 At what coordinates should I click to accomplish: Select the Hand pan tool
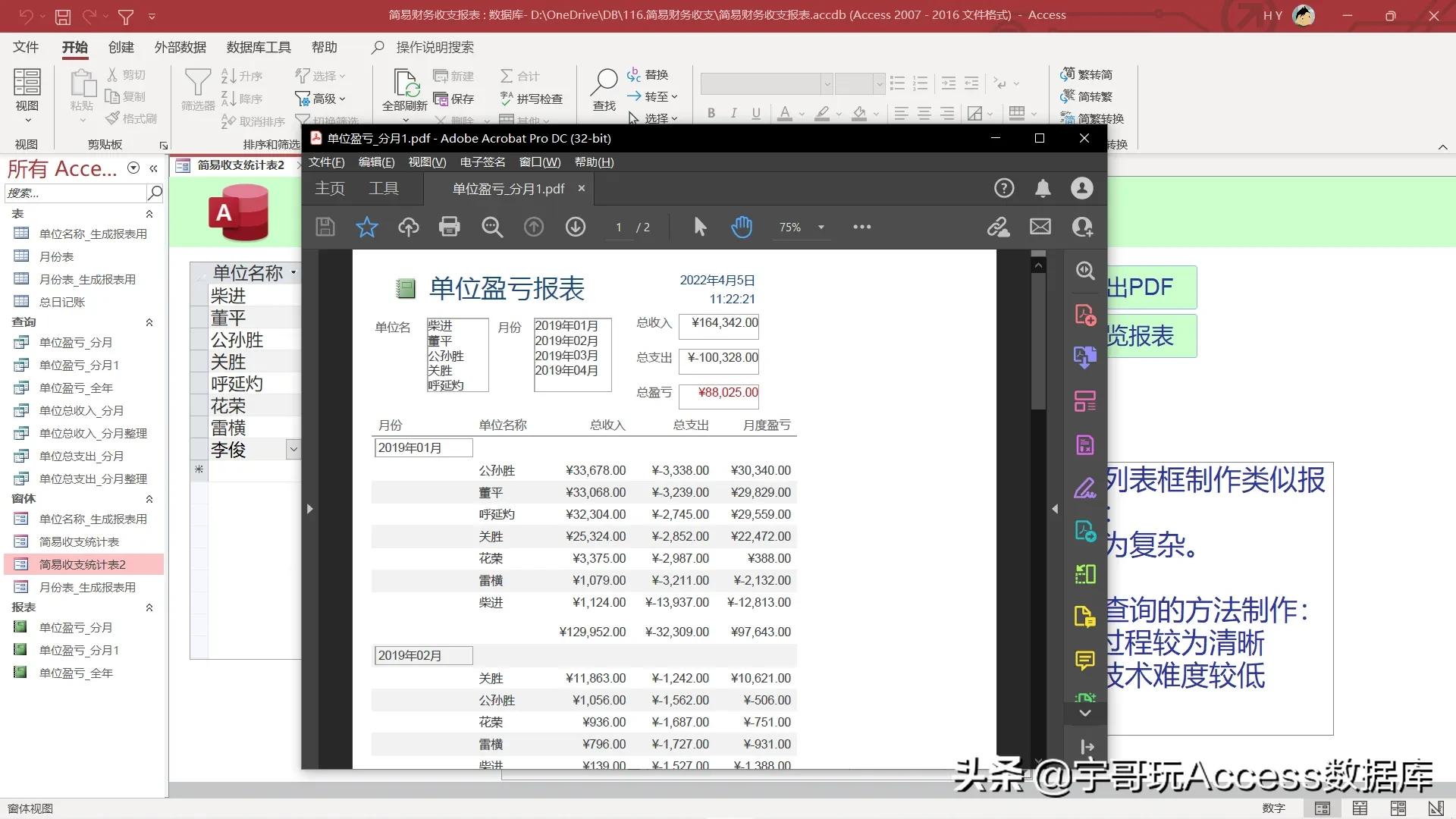point(741,227)
